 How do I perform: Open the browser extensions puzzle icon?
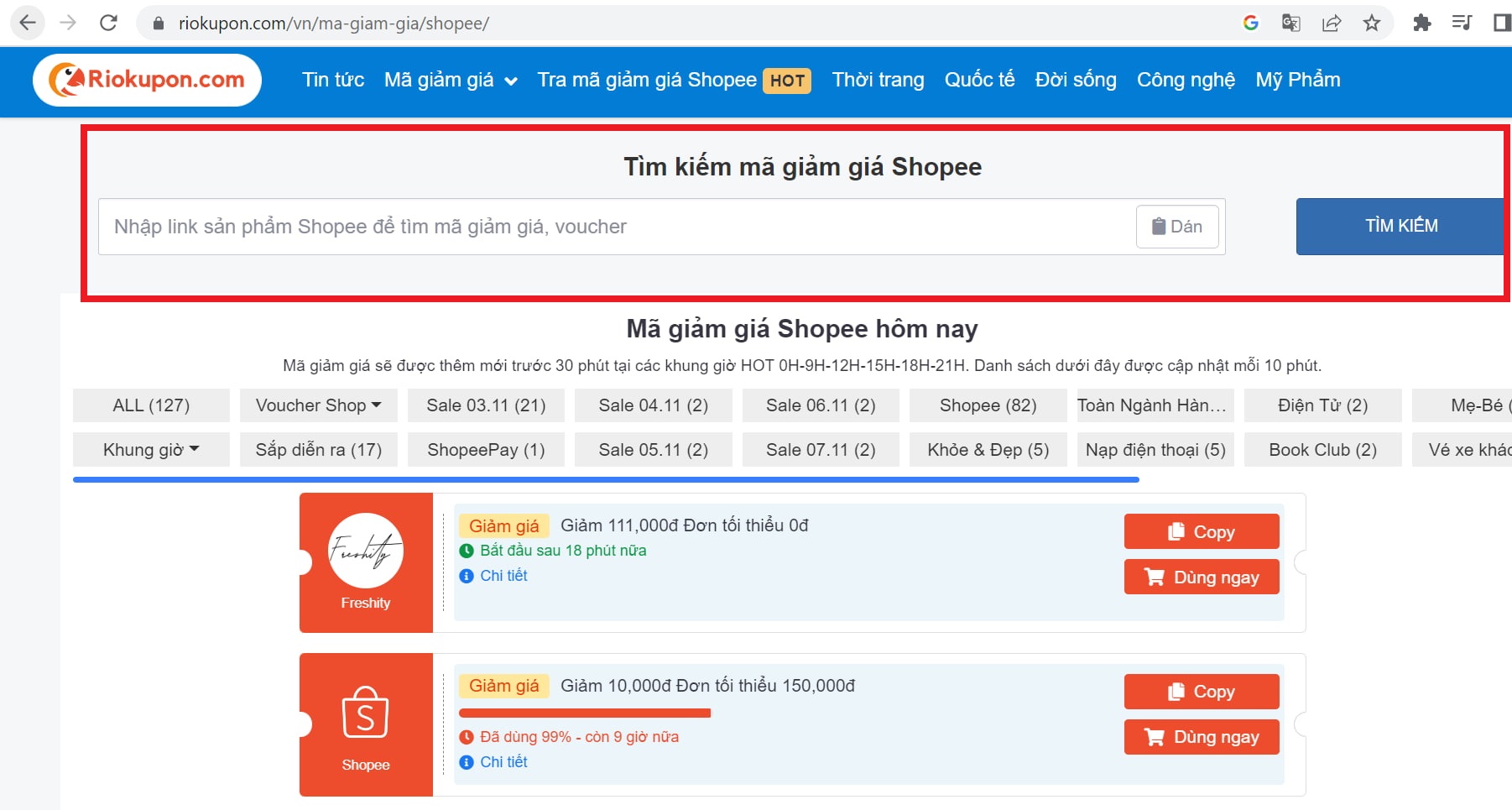tap(1421, 23)
